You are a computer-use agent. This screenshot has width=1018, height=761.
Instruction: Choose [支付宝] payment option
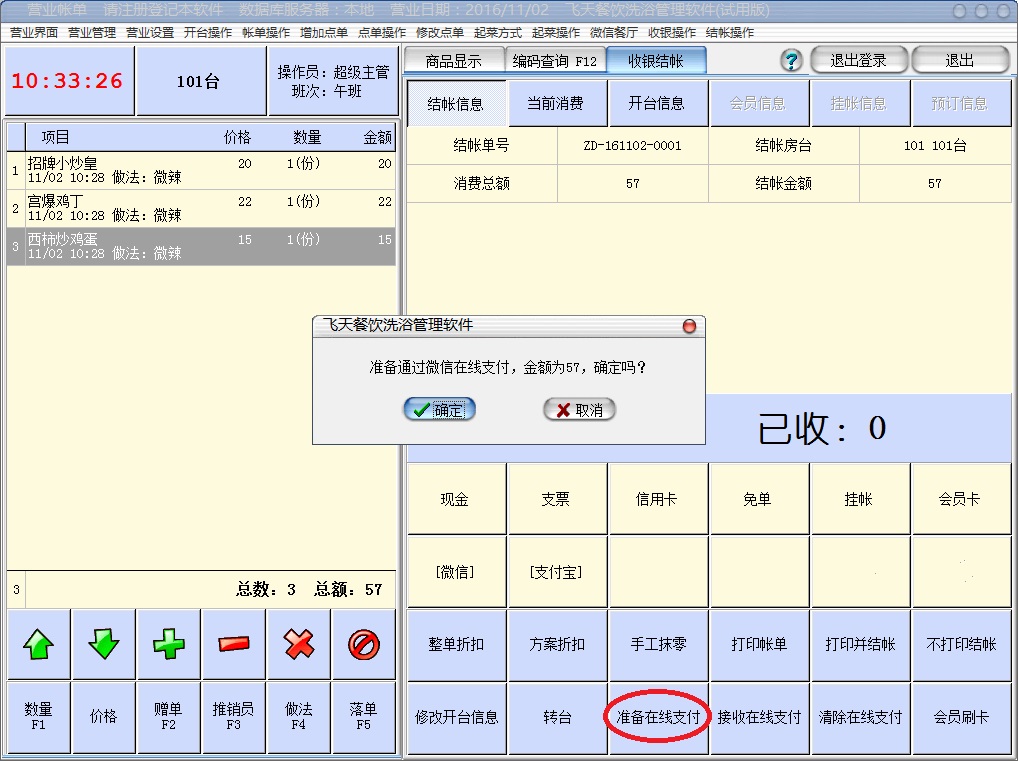556,572
